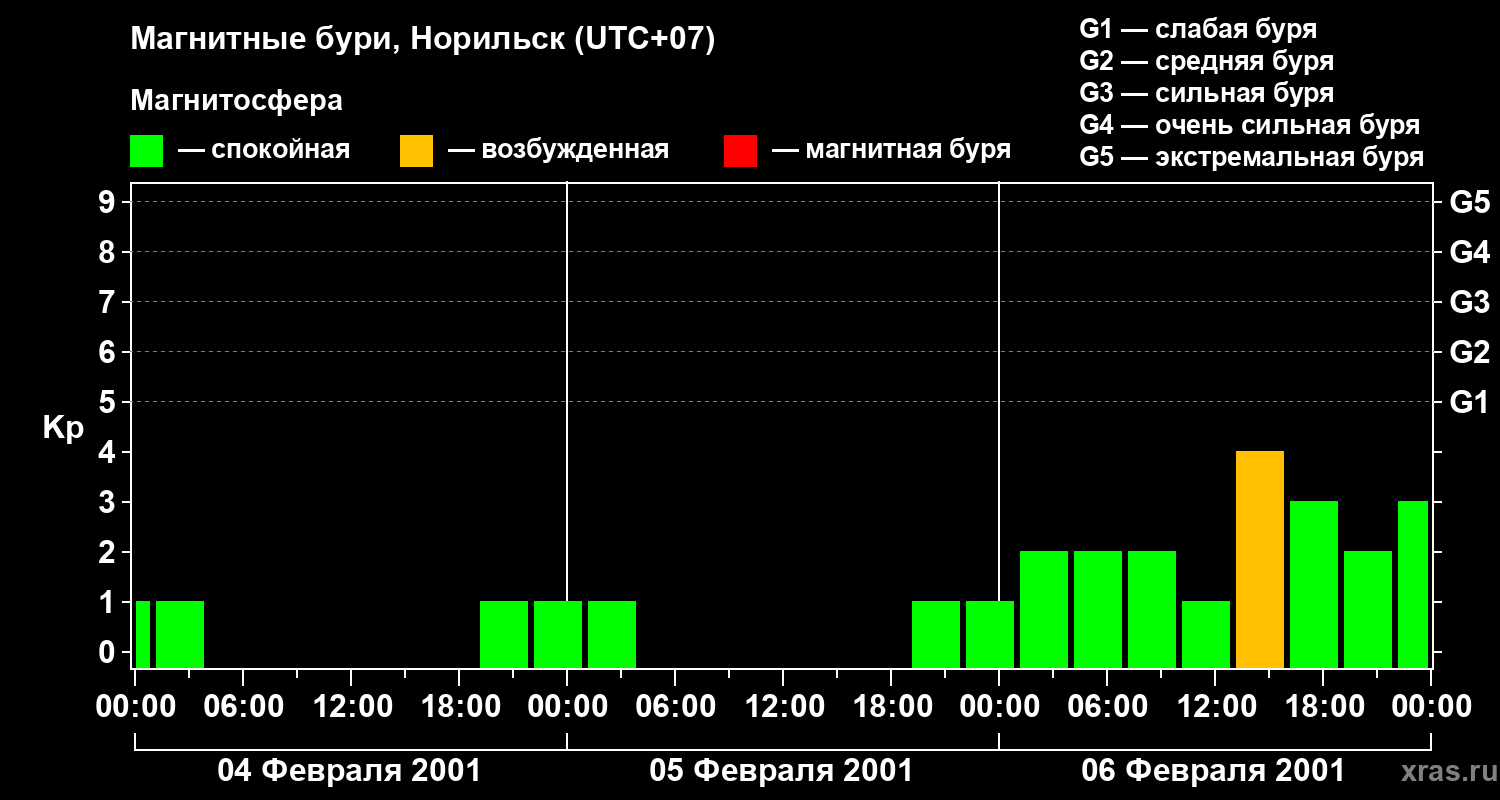The width and height of the screenshot is (1500, 800).
Task: Click the G3 label on the right axis
Action: click(1469, 302)
